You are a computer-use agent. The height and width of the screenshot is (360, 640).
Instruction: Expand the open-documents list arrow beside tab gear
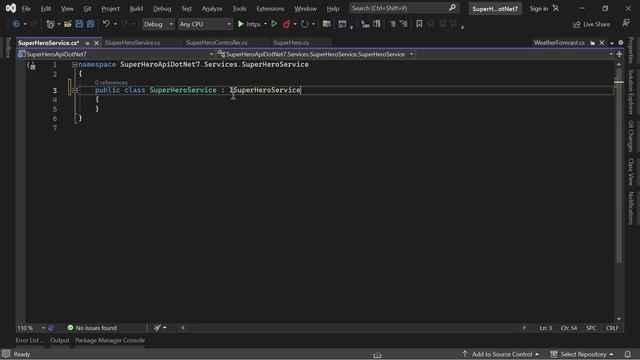click(612, 43)
